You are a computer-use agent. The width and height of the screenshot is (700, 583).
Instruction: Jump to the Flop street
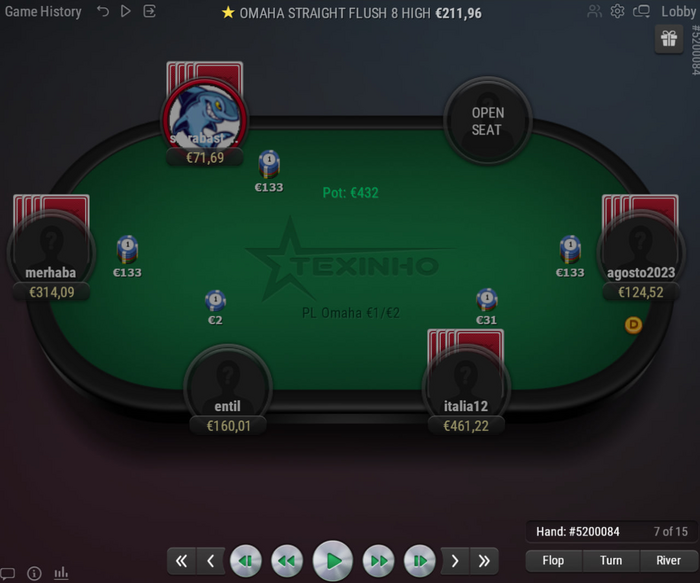click(554, 561)
